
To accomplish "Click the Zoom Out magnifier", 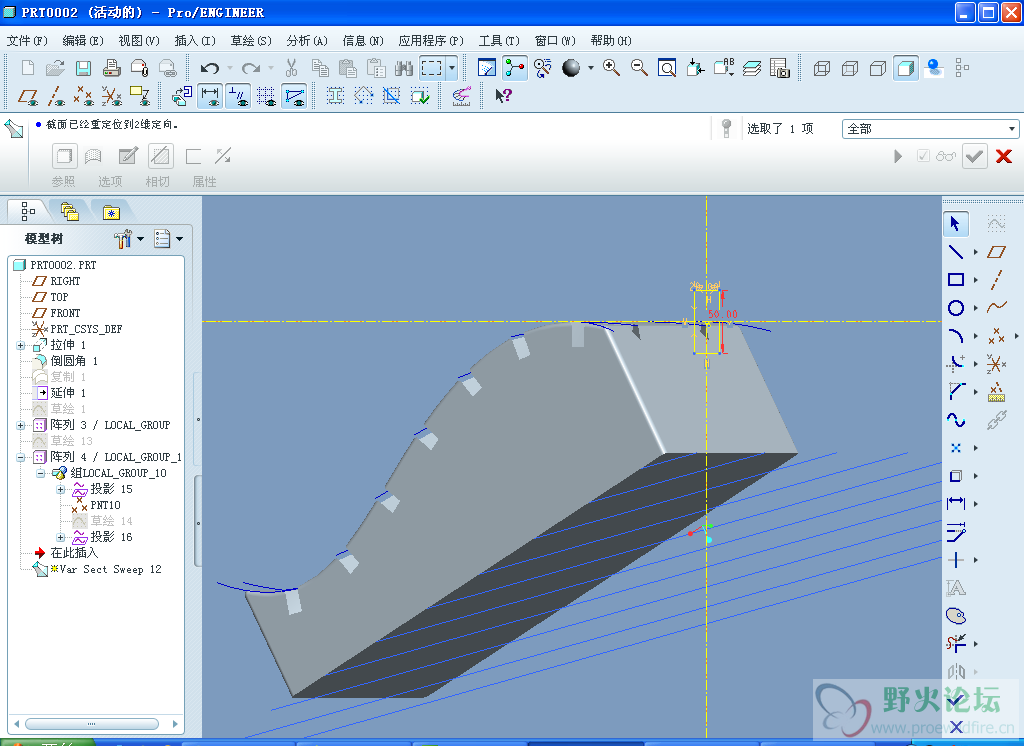I will tap(639, 68).
